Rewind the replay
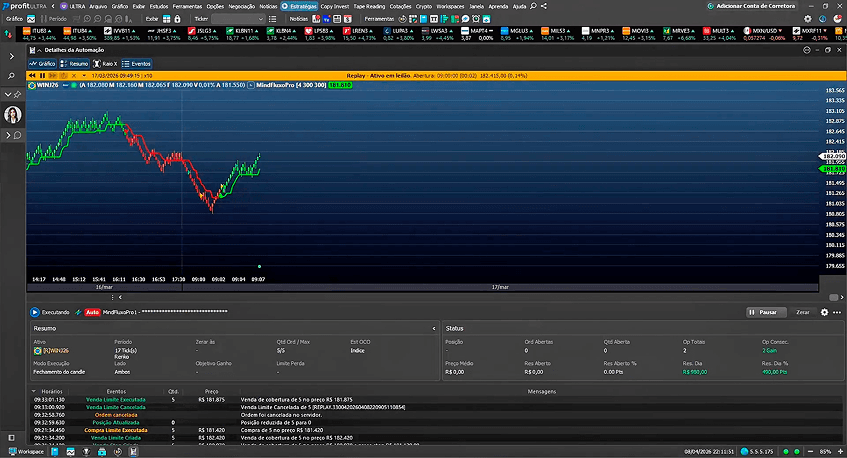This screenshot has height=458, width=847. coord(32,76)
